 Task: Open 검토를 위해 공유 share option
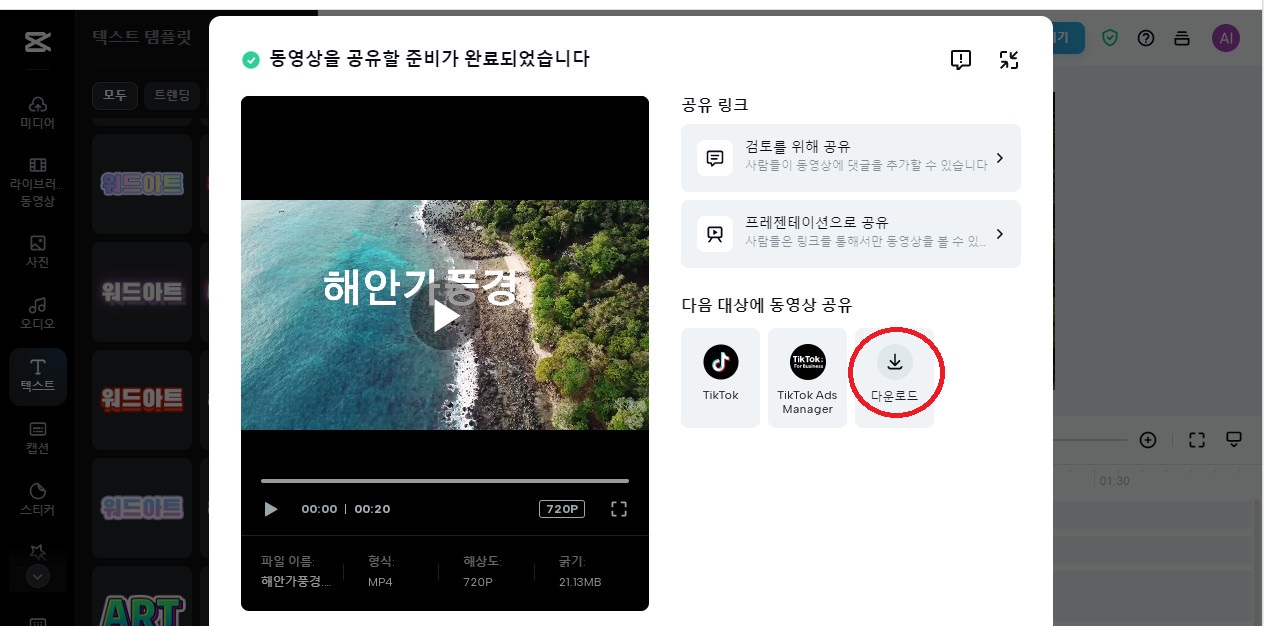[x=851, y=157]
